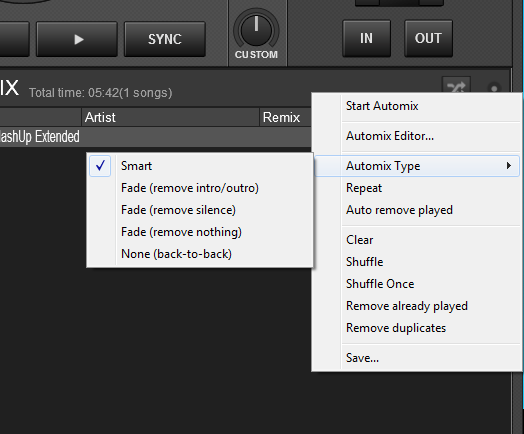The image size is (524, 434).
Task: Click the shuffle icon in the automix header
Action: tap(456, 85)
